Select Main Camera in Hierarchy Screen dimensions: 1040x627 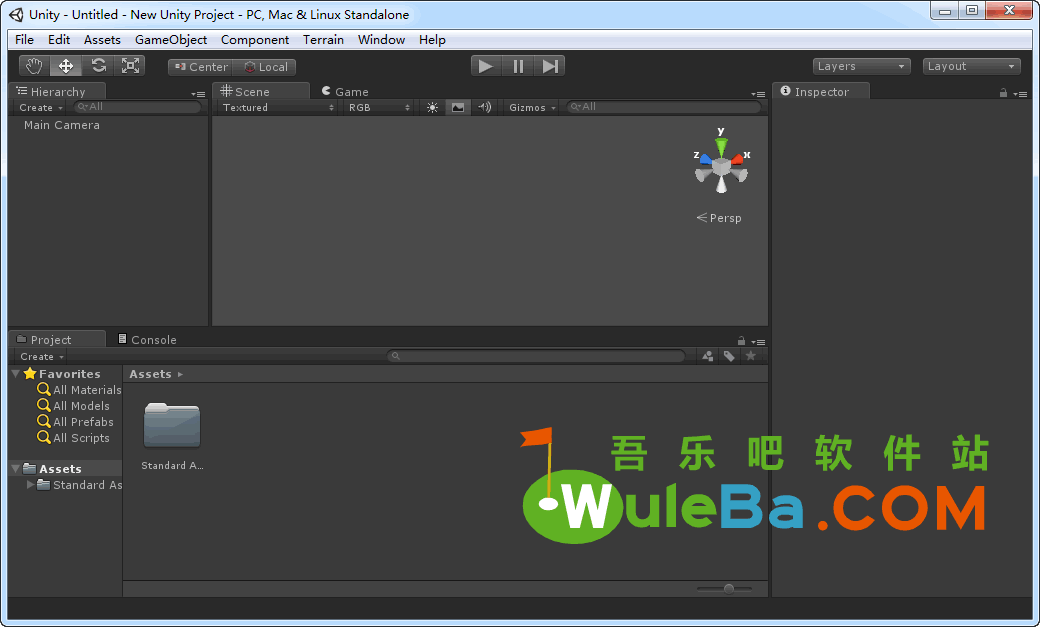point(62,125)
